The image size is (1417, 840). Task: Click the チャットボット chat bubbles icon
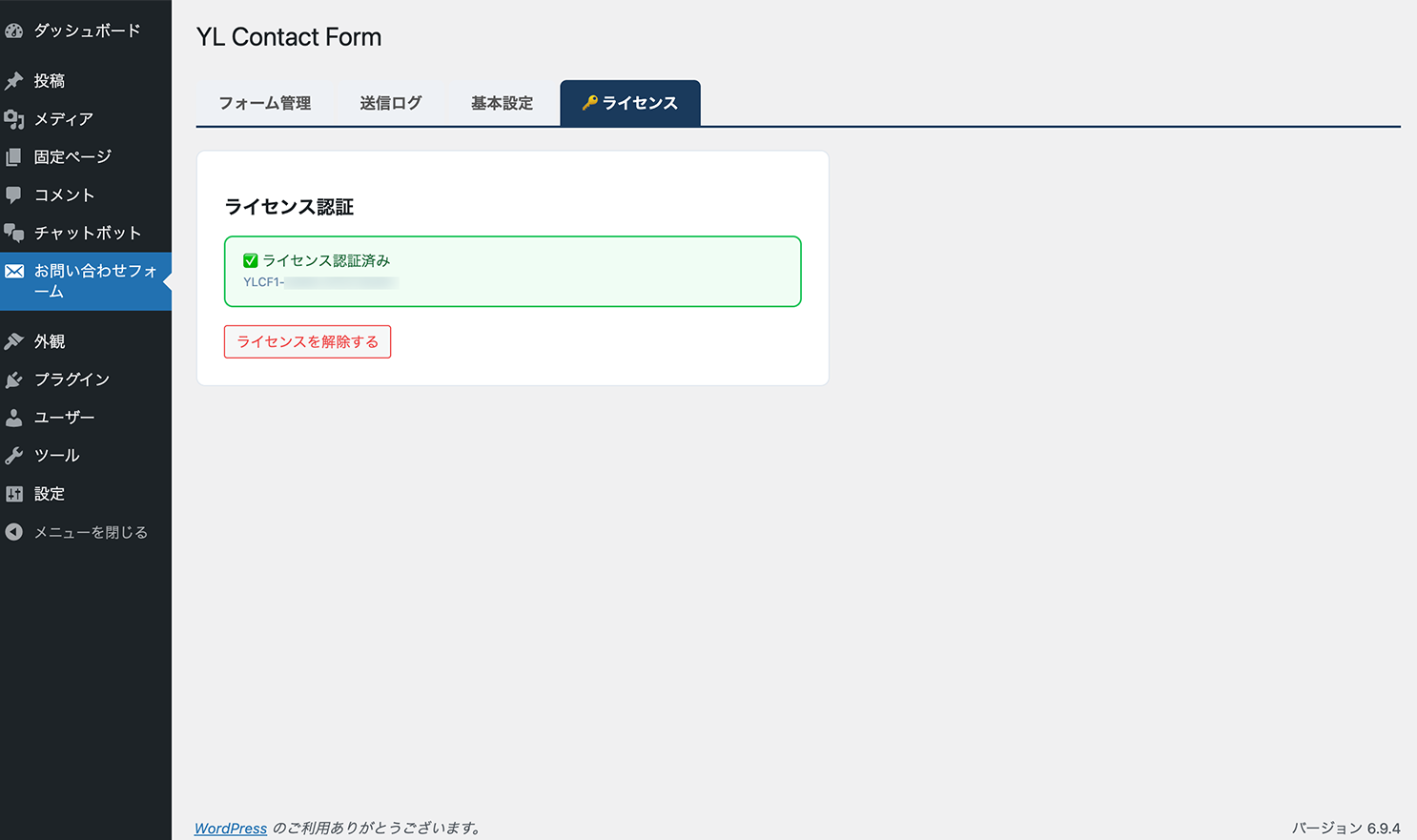pyautogui.click(x=14, y=234)
